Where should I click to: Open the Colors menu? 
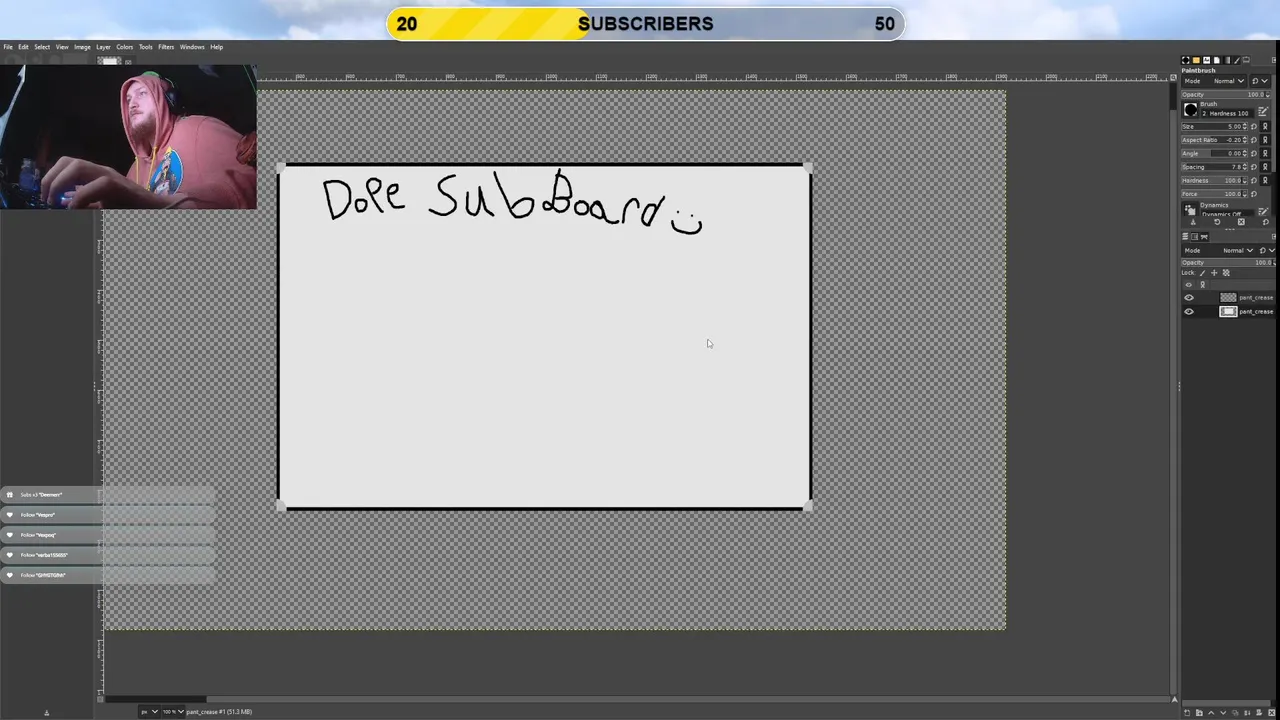coord(124,47)
